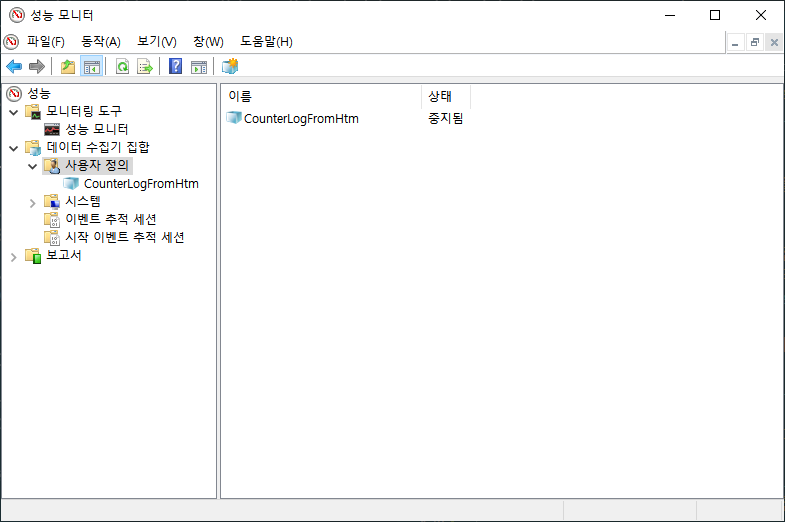785x522 pixels.
Task: Click the 사용자 정의 folder icon
Action: pos(52,166)
